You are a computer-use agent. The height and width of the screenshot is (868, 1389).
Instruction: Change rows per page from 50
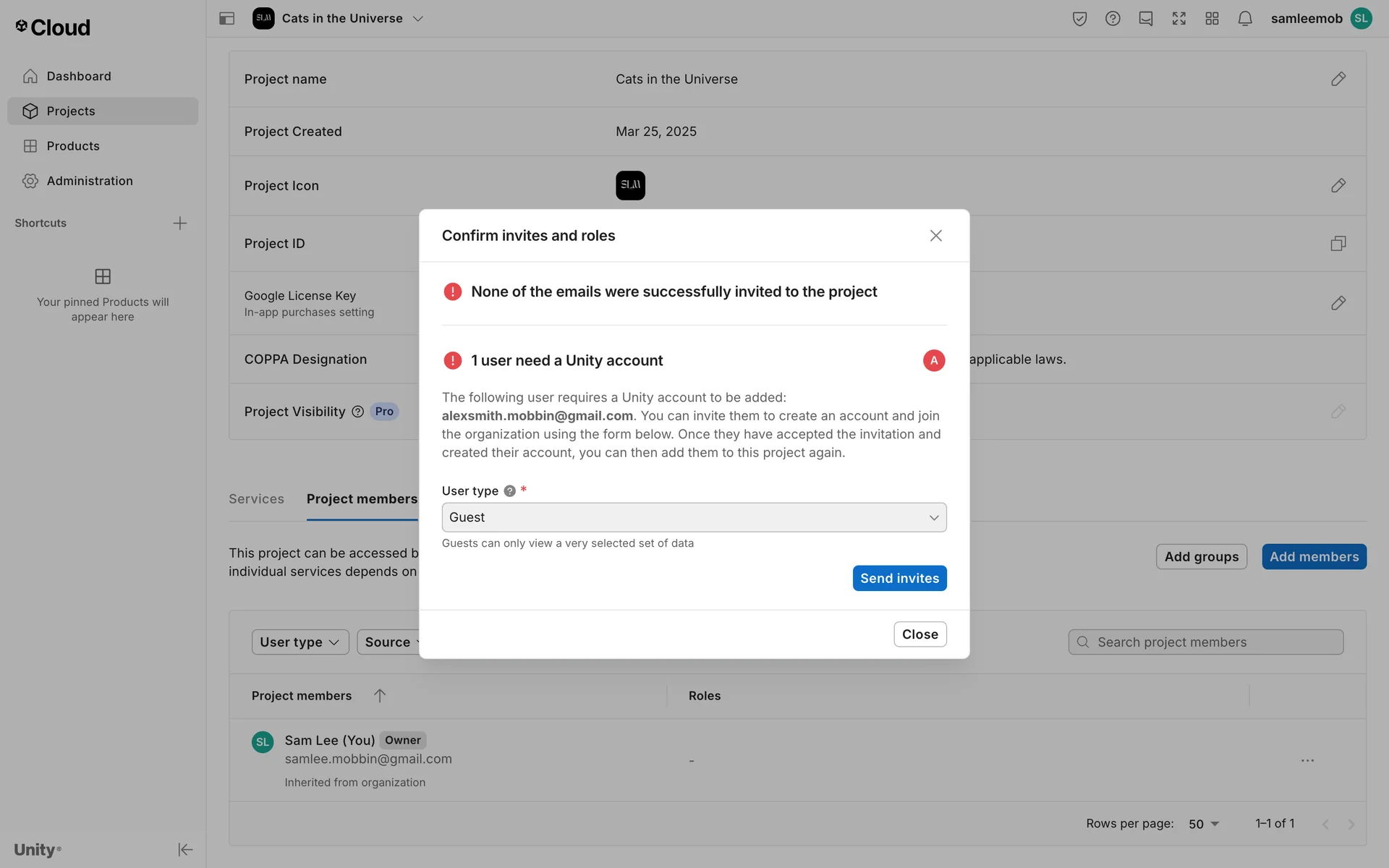pos(1204,824)
